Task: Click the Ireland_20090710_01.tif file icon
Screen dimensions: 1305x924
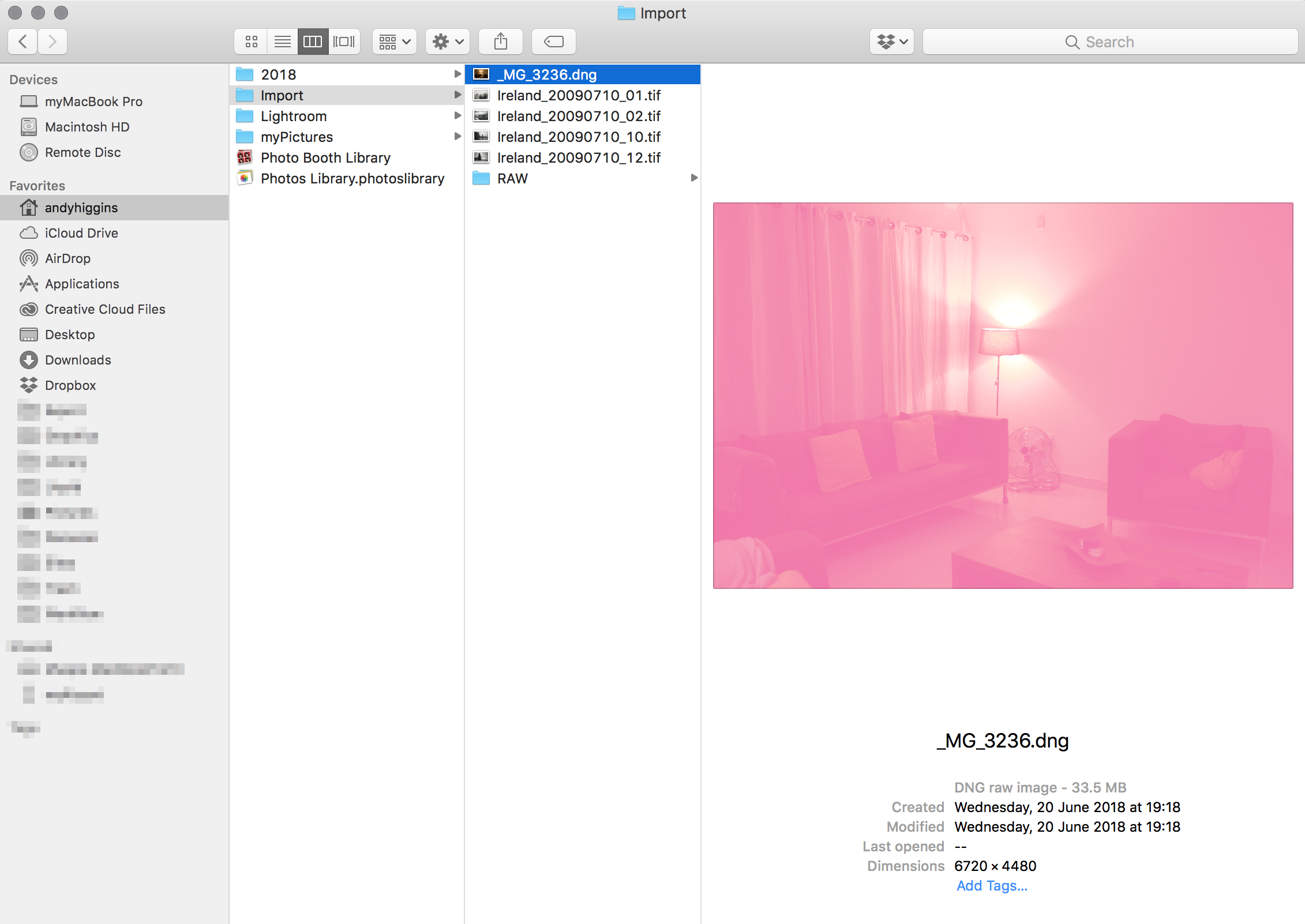Action: [x=481, y=95]
